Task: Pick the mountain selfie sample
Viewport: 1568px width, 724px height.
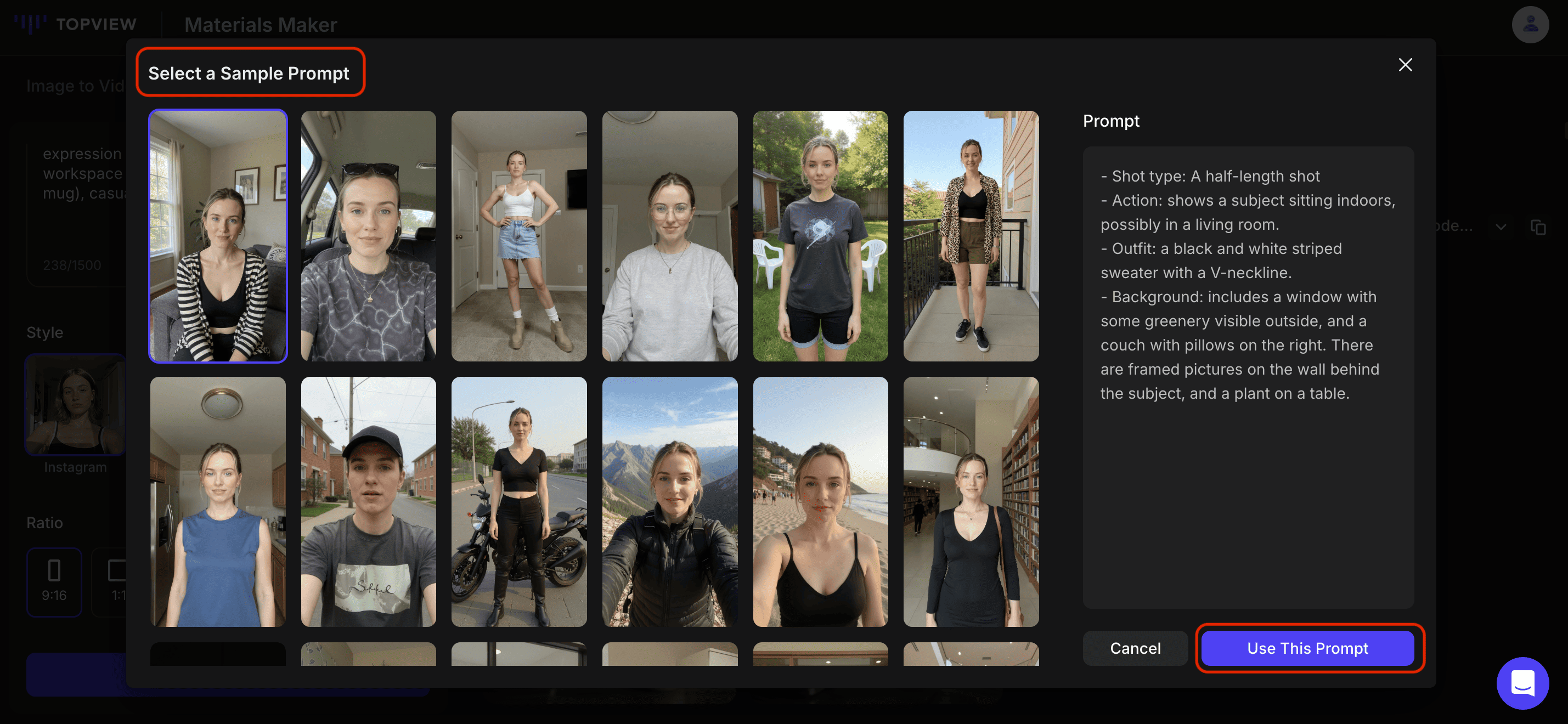Action: (669, 501)
